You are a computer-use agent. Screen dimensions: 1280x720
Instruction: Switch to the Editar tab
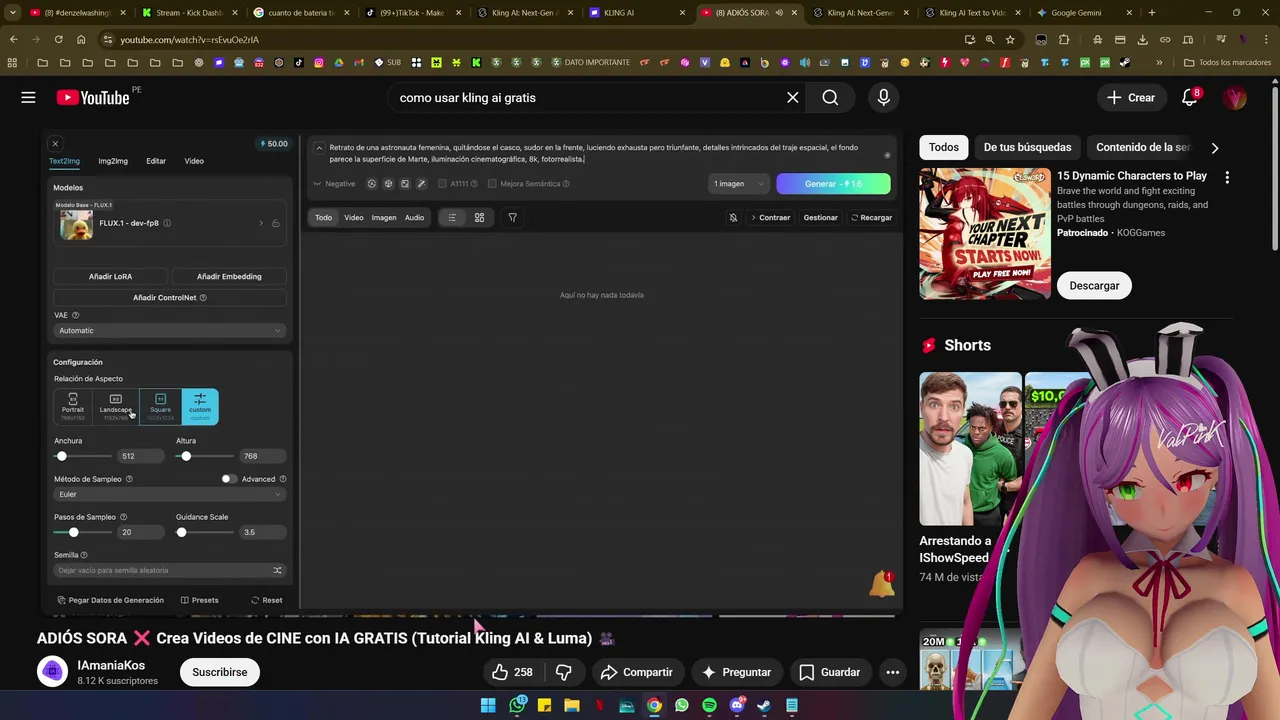point(156,161)
